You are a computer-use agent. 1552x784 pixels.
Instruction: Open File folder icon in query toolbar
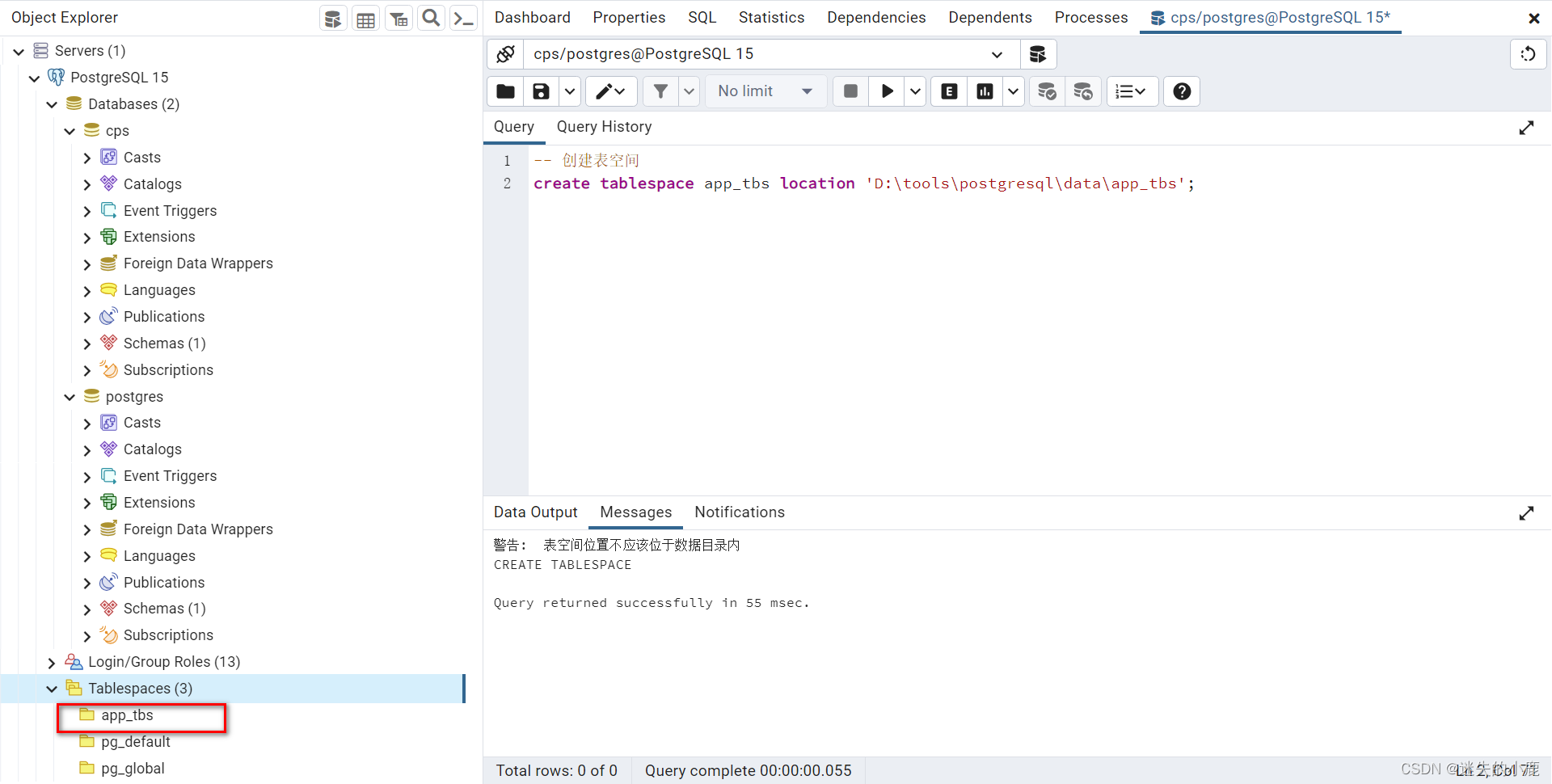click(505, 91)
